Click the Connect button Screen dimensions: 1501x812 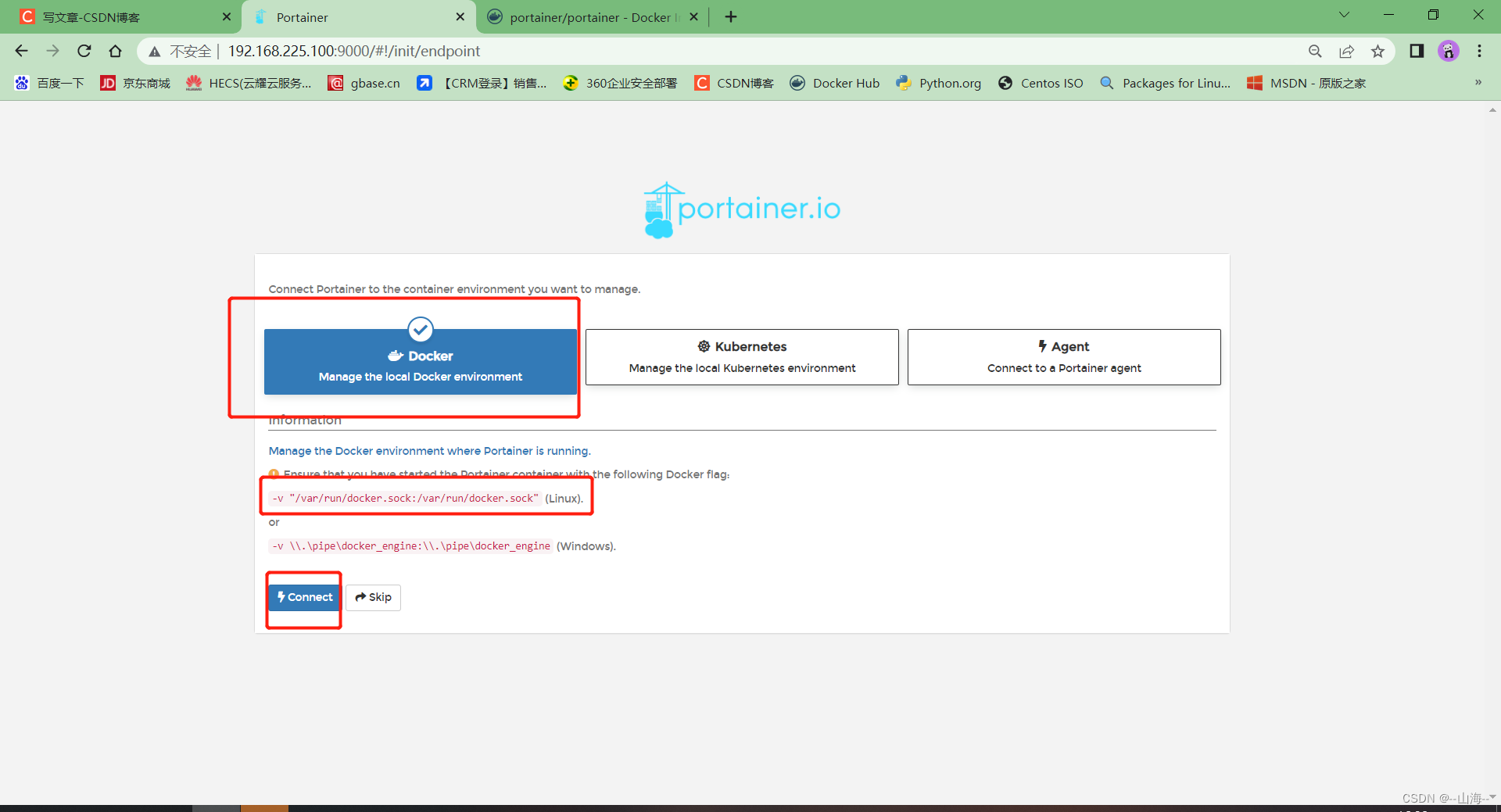[305, 597]
